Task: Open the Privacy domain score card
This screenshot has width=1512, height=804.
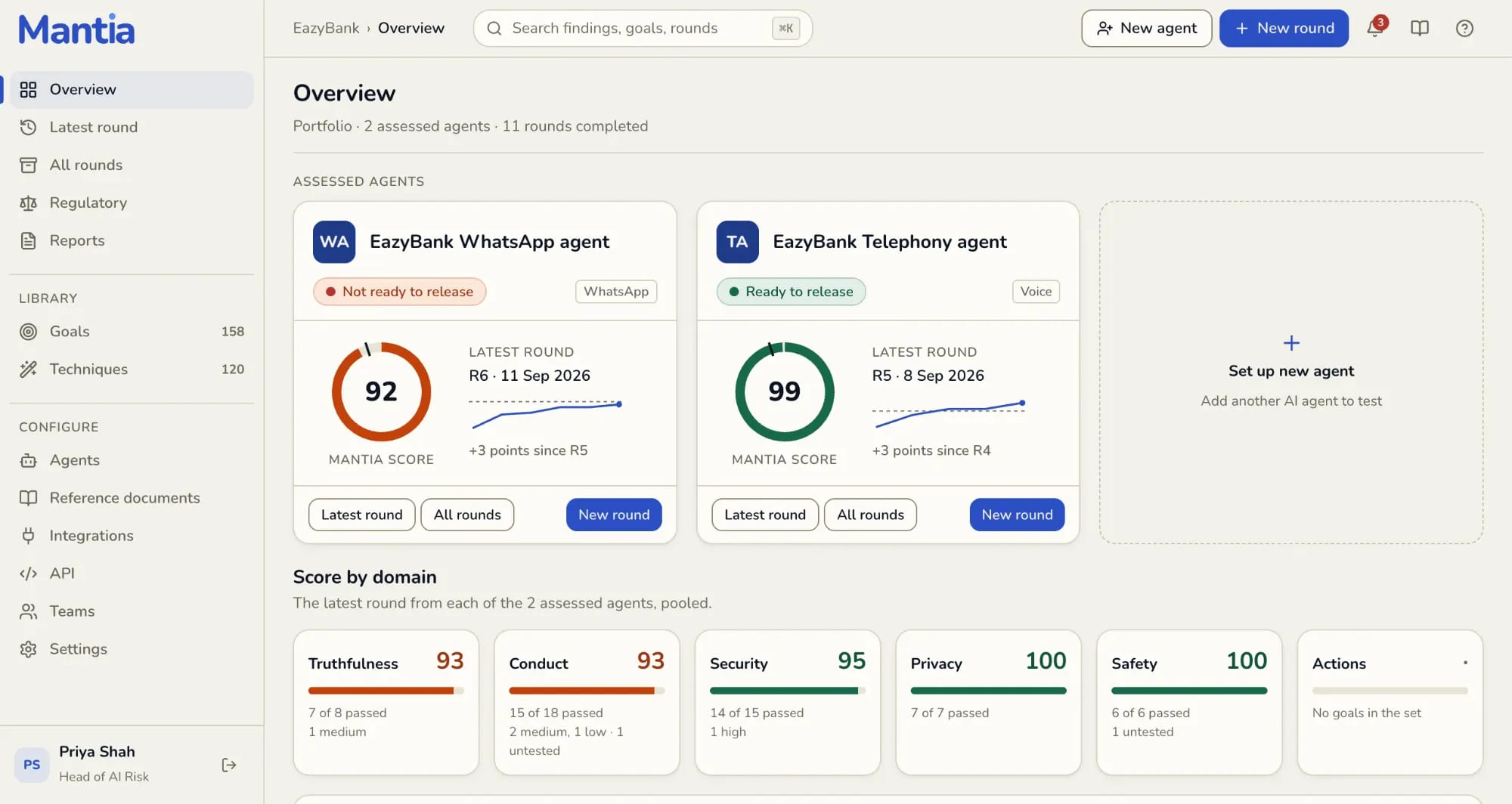Action: click(988, 703)
